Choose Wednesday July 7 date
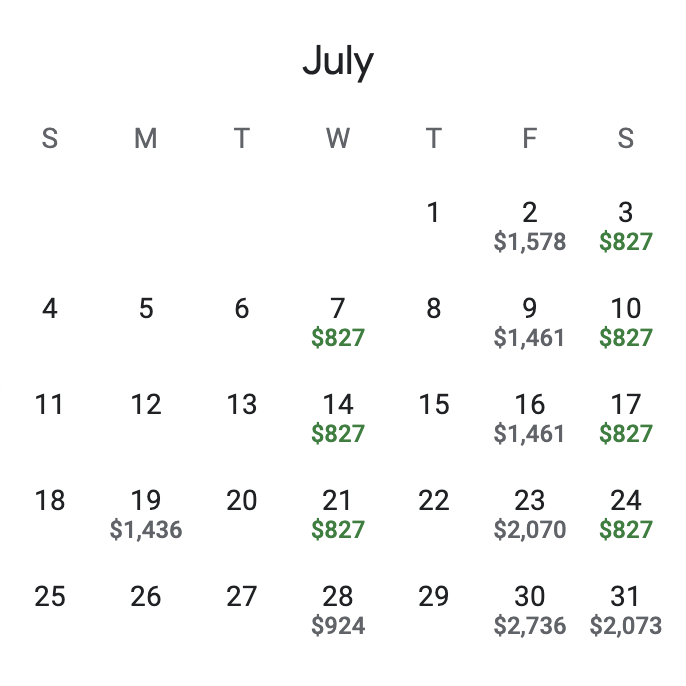Viewport: 686px width, 686px height. click(x=338, y=322)
